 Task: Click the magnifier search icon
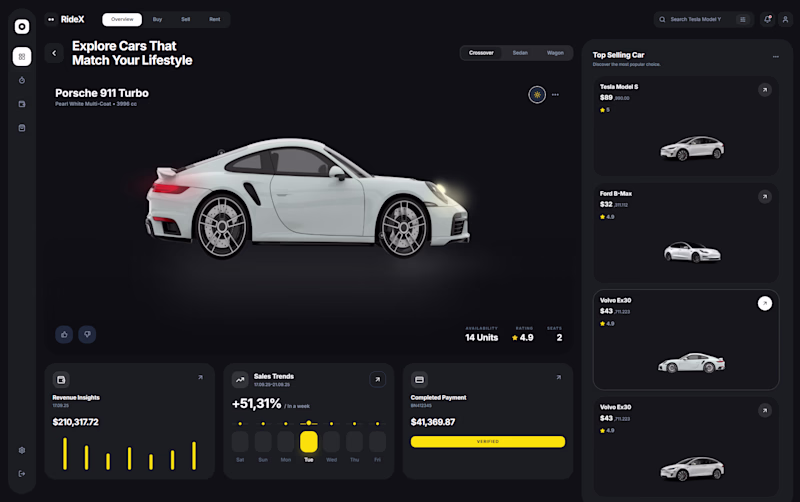click(662, 19)
